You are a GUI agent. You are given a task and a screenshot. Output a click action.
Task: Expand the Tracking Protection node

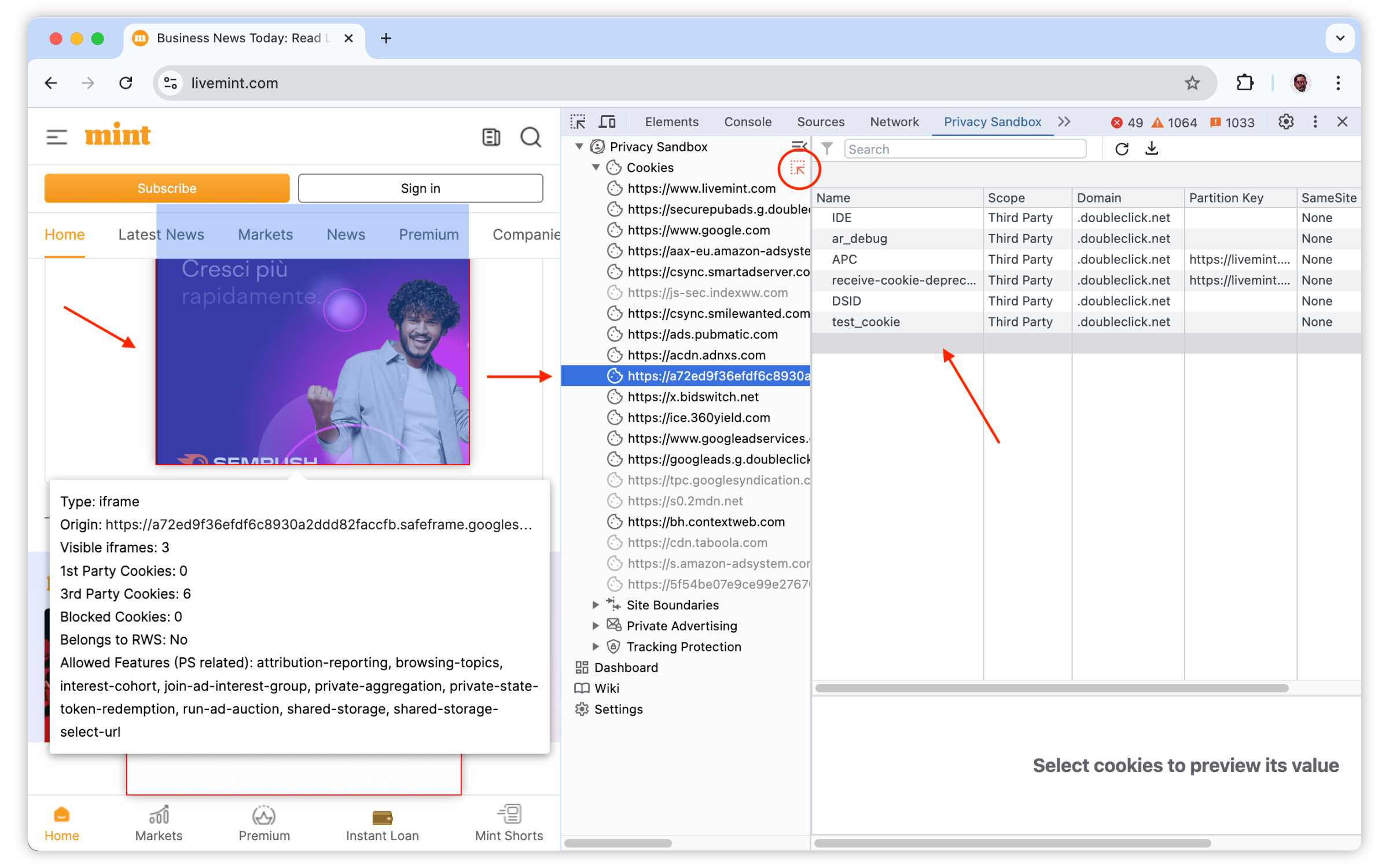[596, 647]
